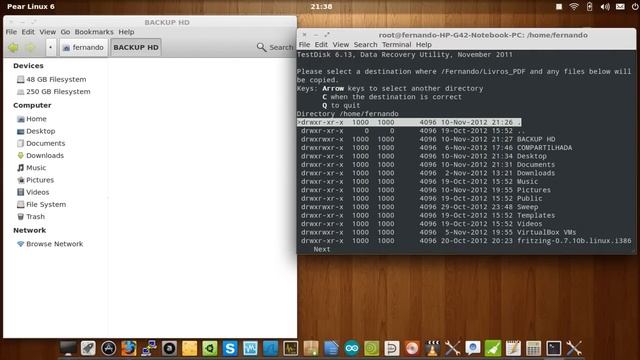This screenshot has width=640, height=360.
Task: Open File System in the sidebar
Action: tap(41, 204)
